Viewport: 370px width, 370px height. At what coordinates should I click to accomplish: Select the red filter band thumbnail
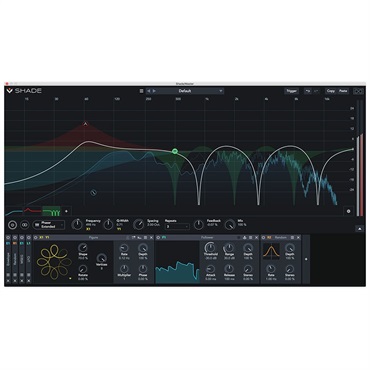click(32, 211)
